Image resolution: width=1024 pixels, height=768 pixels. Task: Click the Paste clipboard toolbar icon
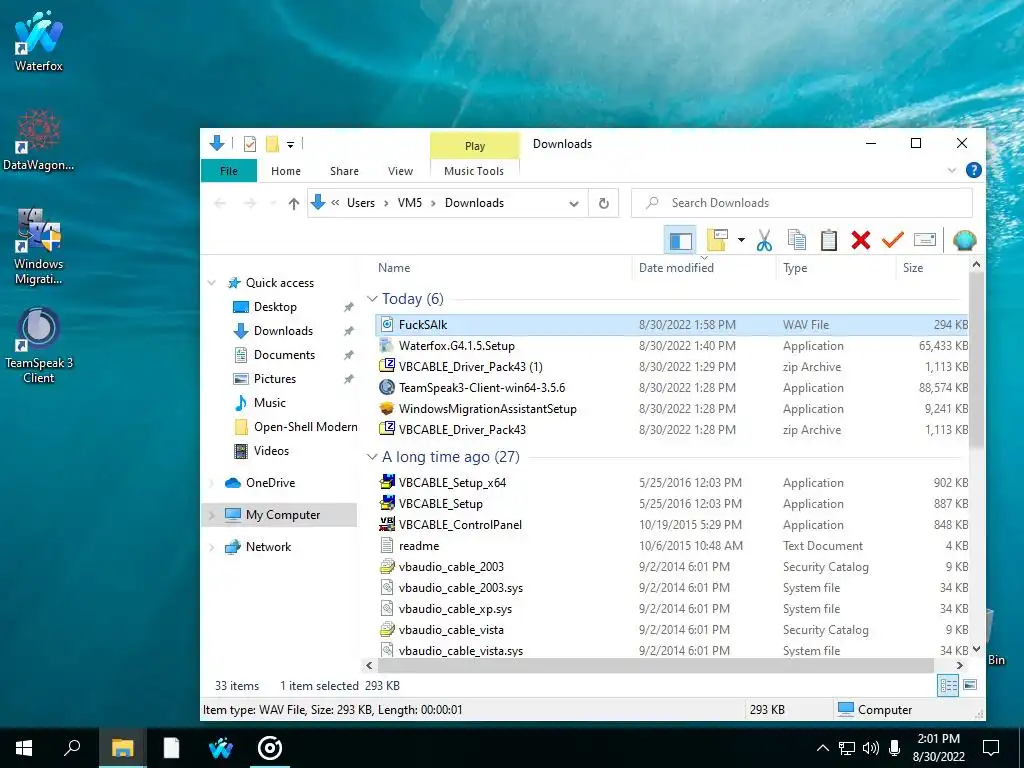tap(829, 240)
